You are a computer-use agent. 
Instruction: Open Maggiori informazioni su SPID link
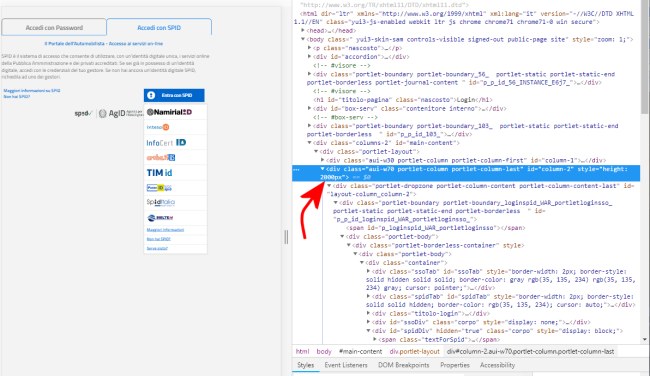tap(32, 90)
